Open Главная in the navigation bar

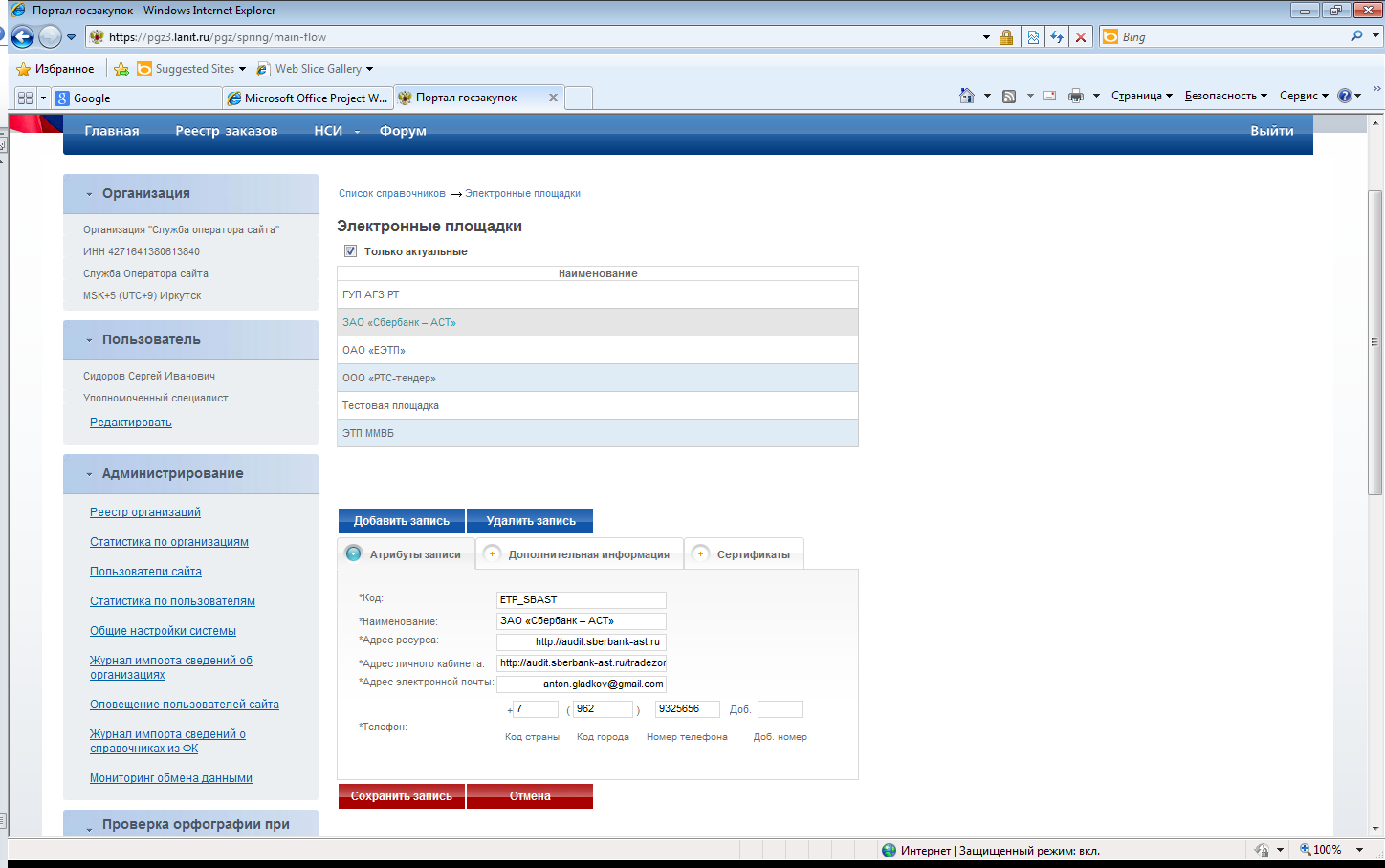[x=112, y=131]
